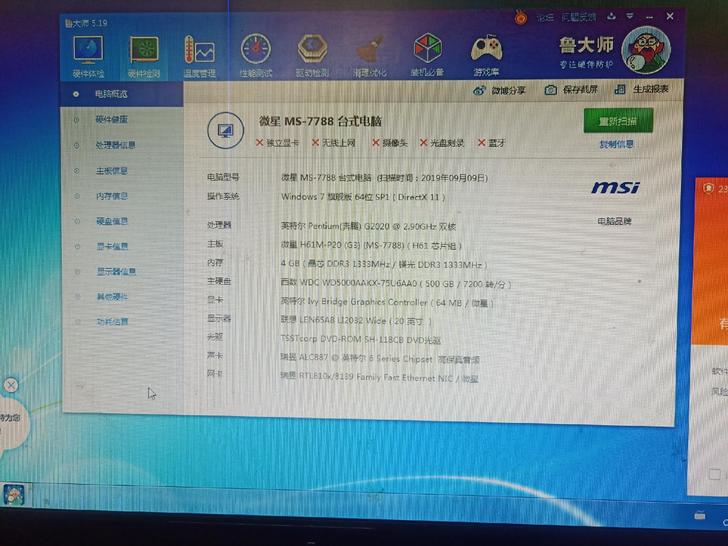This screenshot has height=546, width=728.
Task: Click the 生成报表 report icon
Action: point(620,89)
